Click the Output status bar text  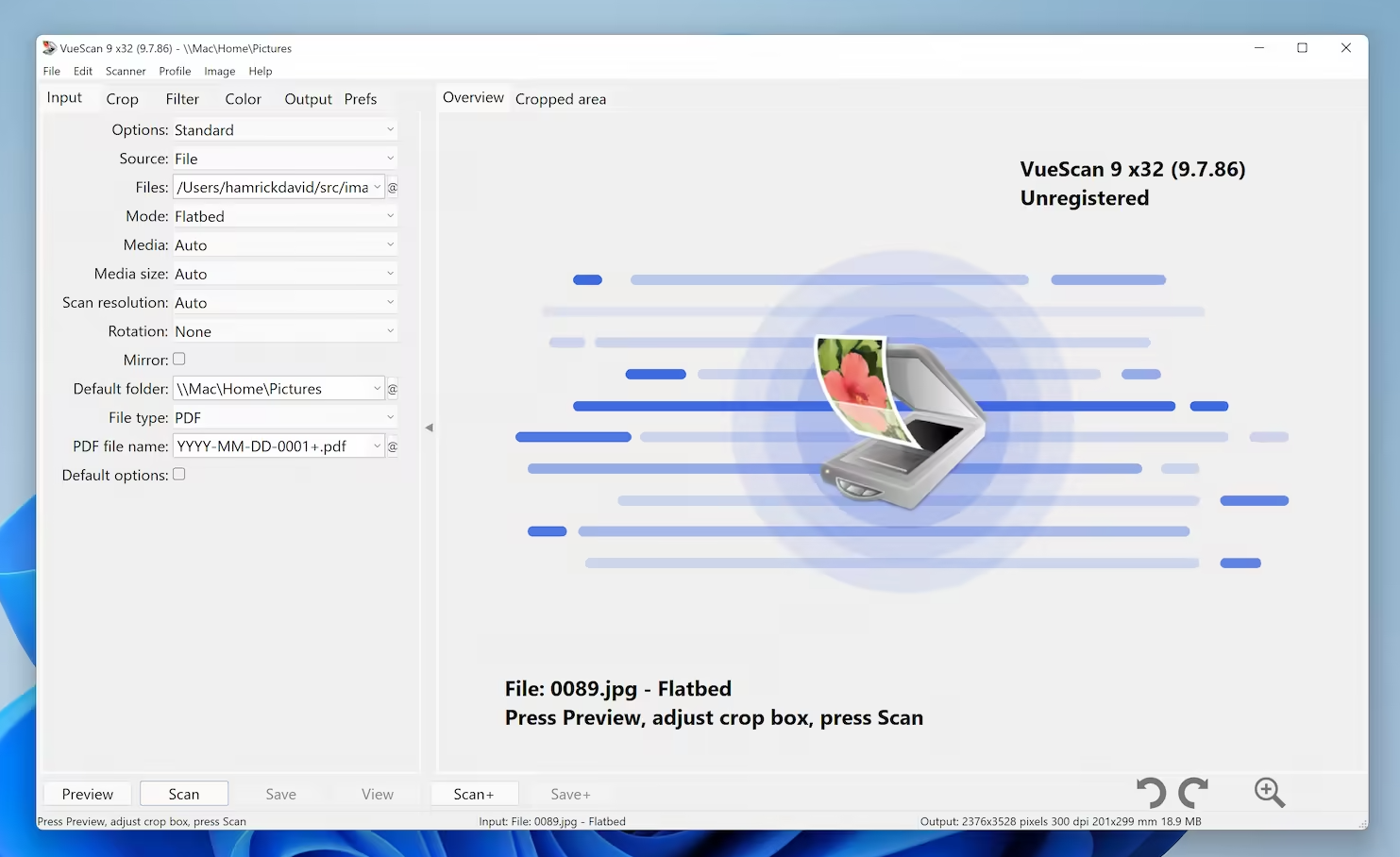(x=1061, y=822)
